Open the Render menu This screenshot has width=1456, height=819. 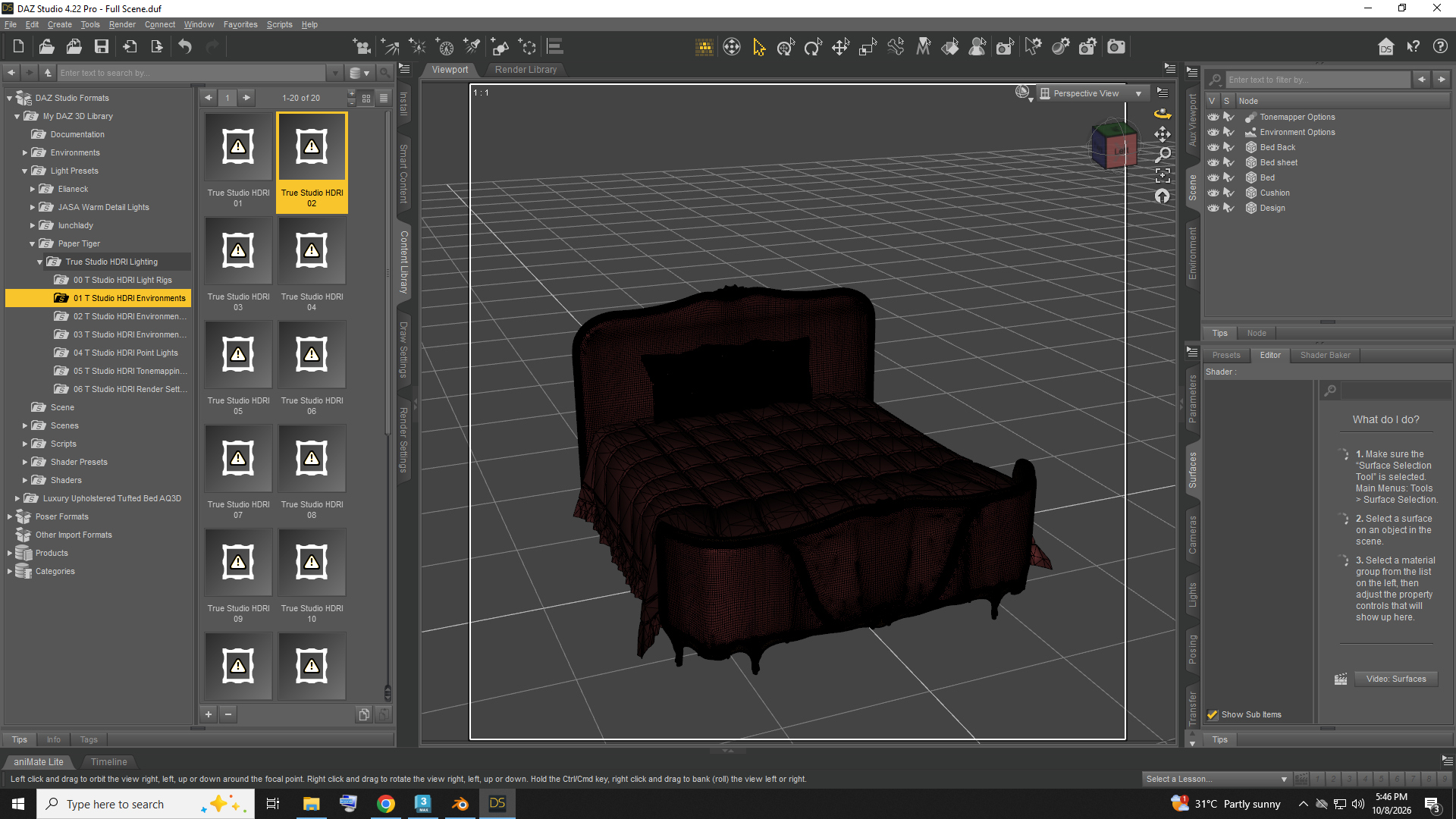click(x=122, y=24)
